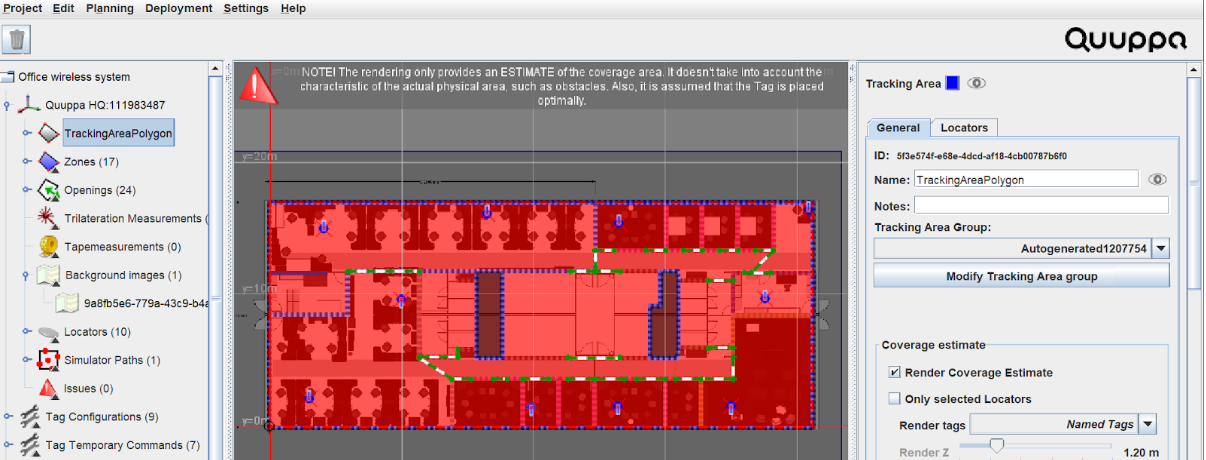Expand the Tag Configurations node

(8, 416)
